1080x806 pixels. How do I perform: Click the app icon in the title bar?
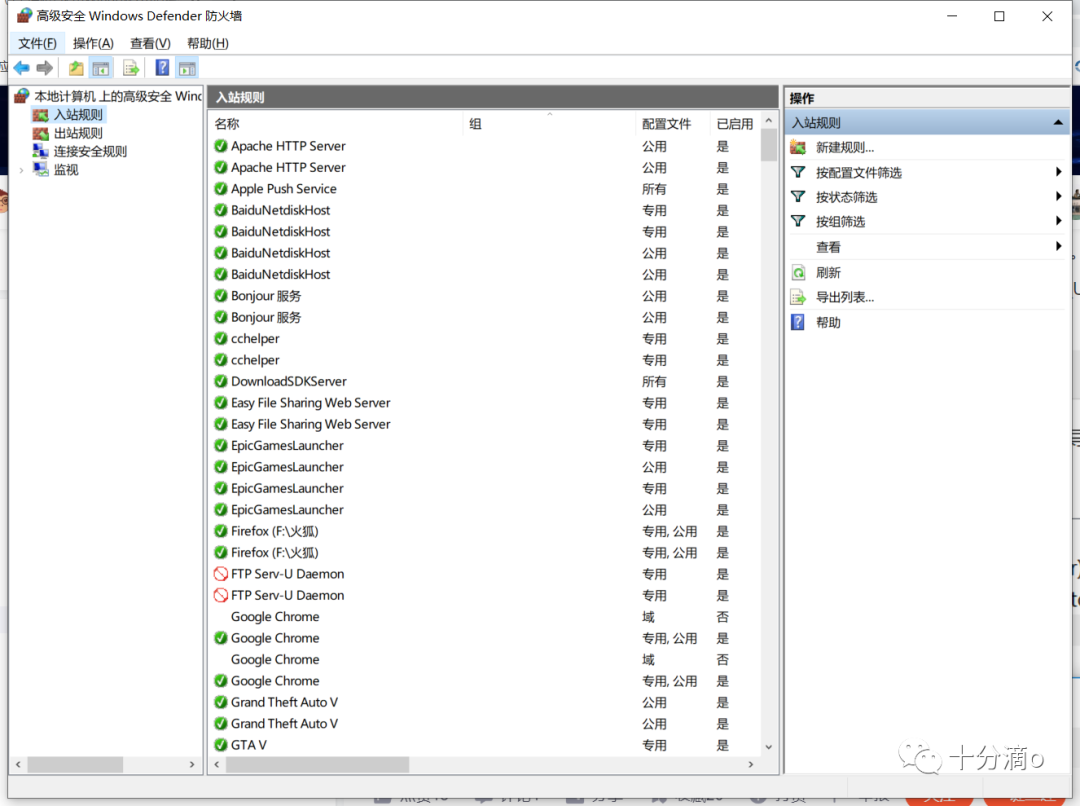(x=24, y=15)
